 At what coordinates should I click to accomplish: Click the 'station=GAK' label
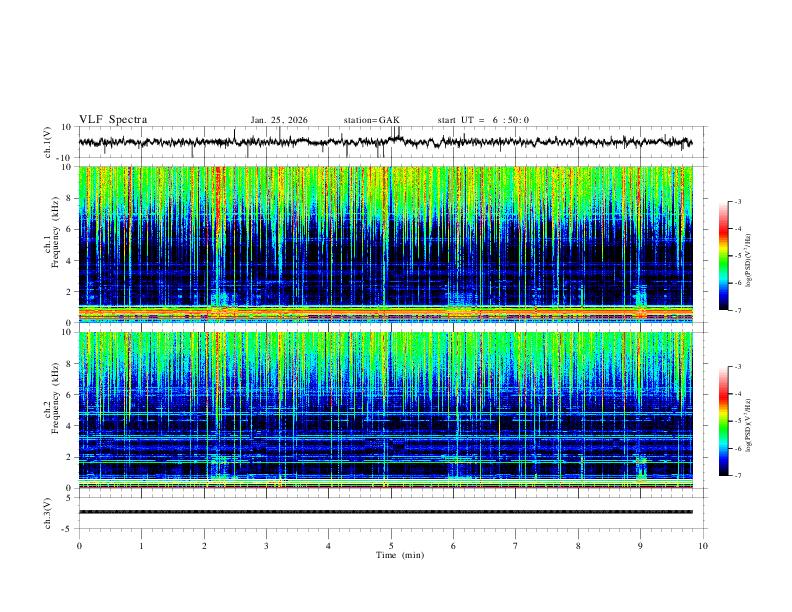pos(371,120)
